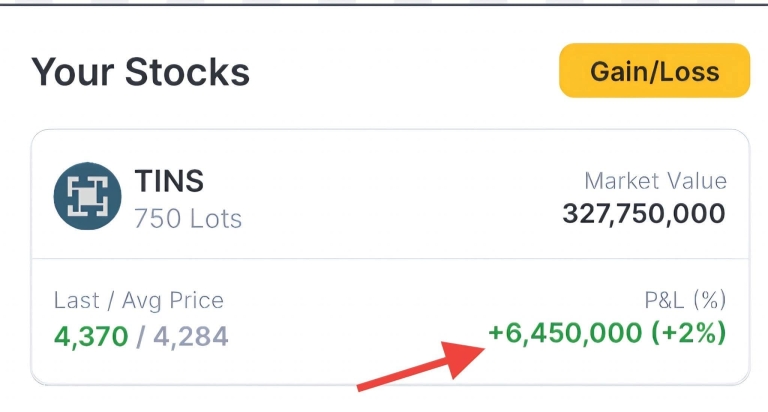This screenshot has height=412, width=768.
Task: Select the gray 4,284 average price
Action: pyautogui.click(x=190, y=335)
